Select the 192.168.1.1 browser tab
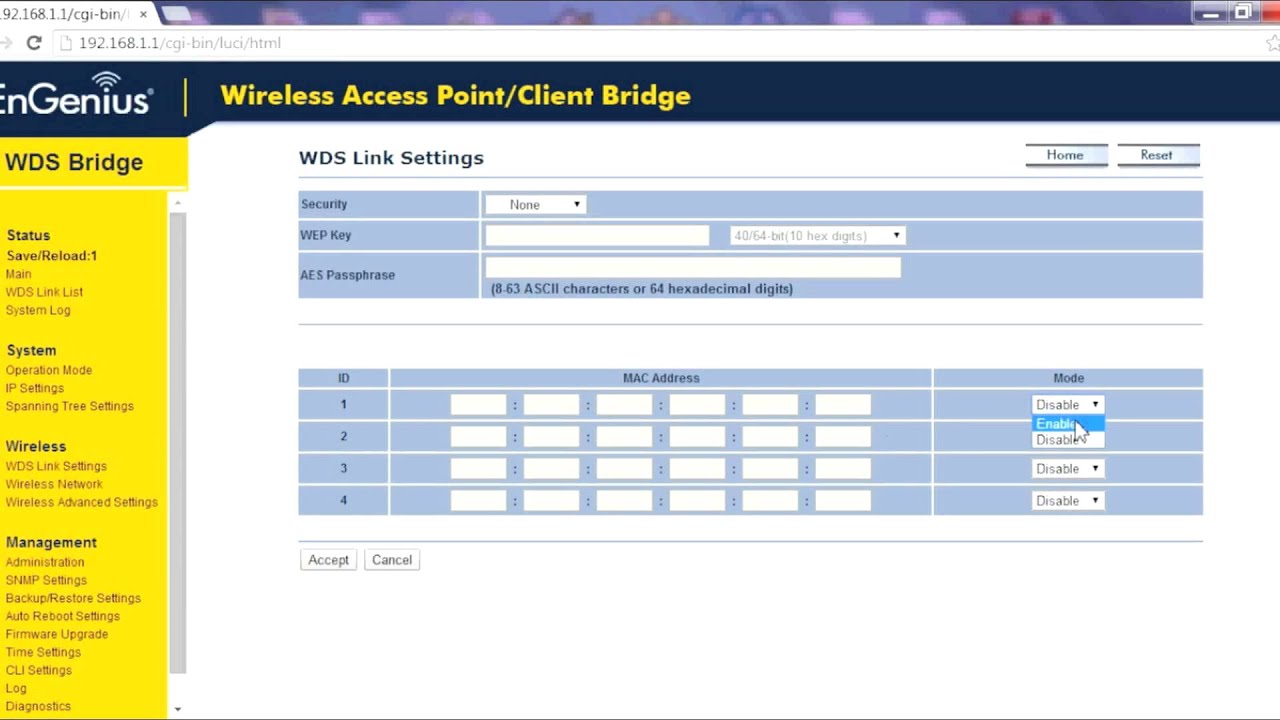Screen dimensions: 1280x720 (x=68, y=14)
